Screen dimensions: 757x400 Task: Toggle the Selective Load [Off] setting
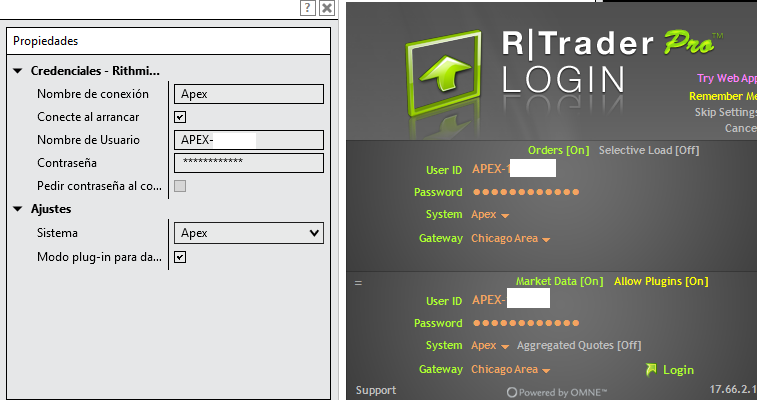coord(649,150)
